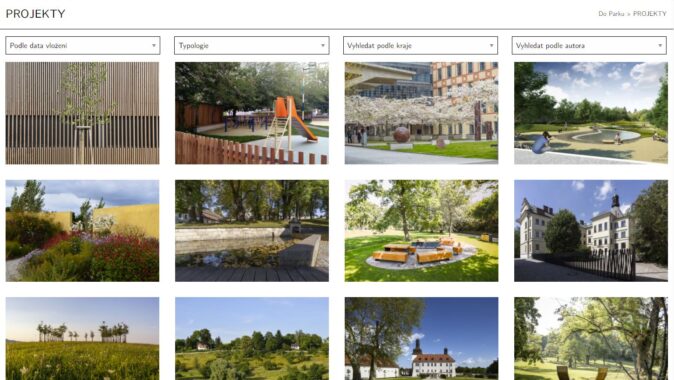Open the orange slide playground project thumbnail
The width and height of the screenshot is (674, 380).
point(251,113)
